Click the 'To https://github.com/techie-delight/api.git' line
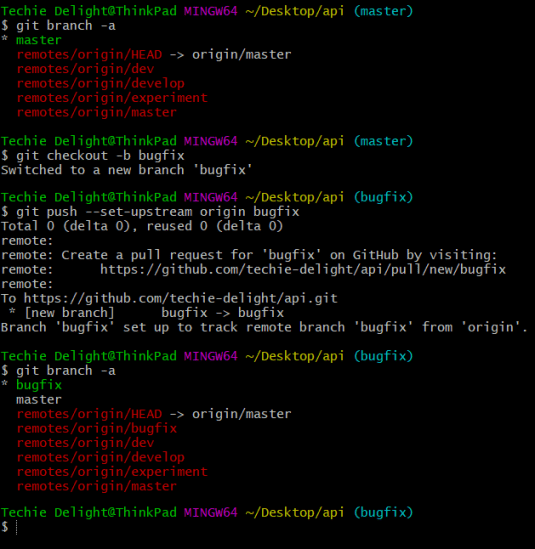 (169, 298)
